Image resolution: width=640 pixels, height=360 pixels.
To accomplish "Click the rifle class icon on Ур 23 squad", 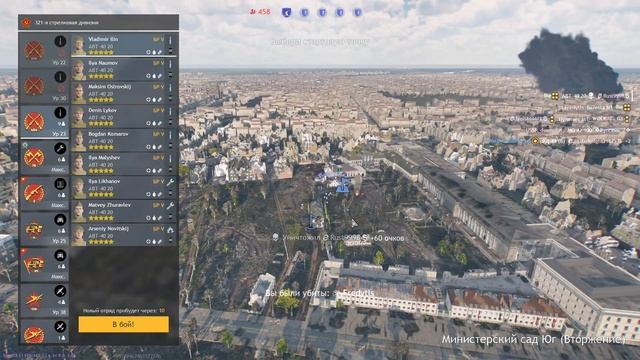I will coord(60,113).
